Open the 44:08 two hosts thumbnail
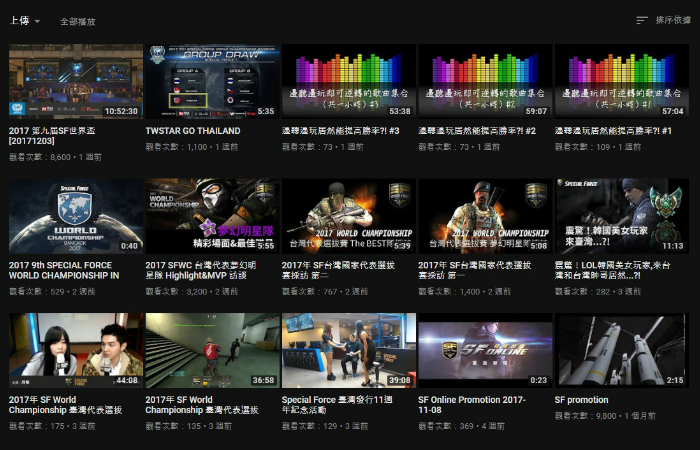The height and width of the screenshot is (450, 700). [x=76, y=350]
